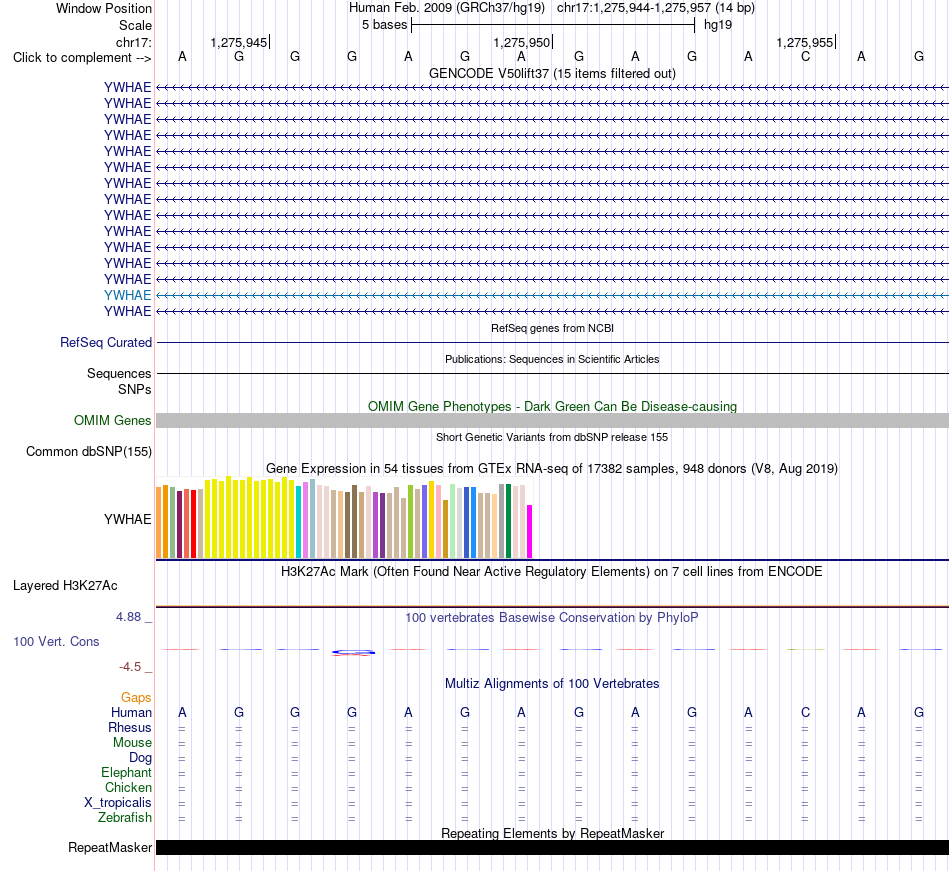
Task: Click the RepeatMasker track label
Action: coord(110,847)
